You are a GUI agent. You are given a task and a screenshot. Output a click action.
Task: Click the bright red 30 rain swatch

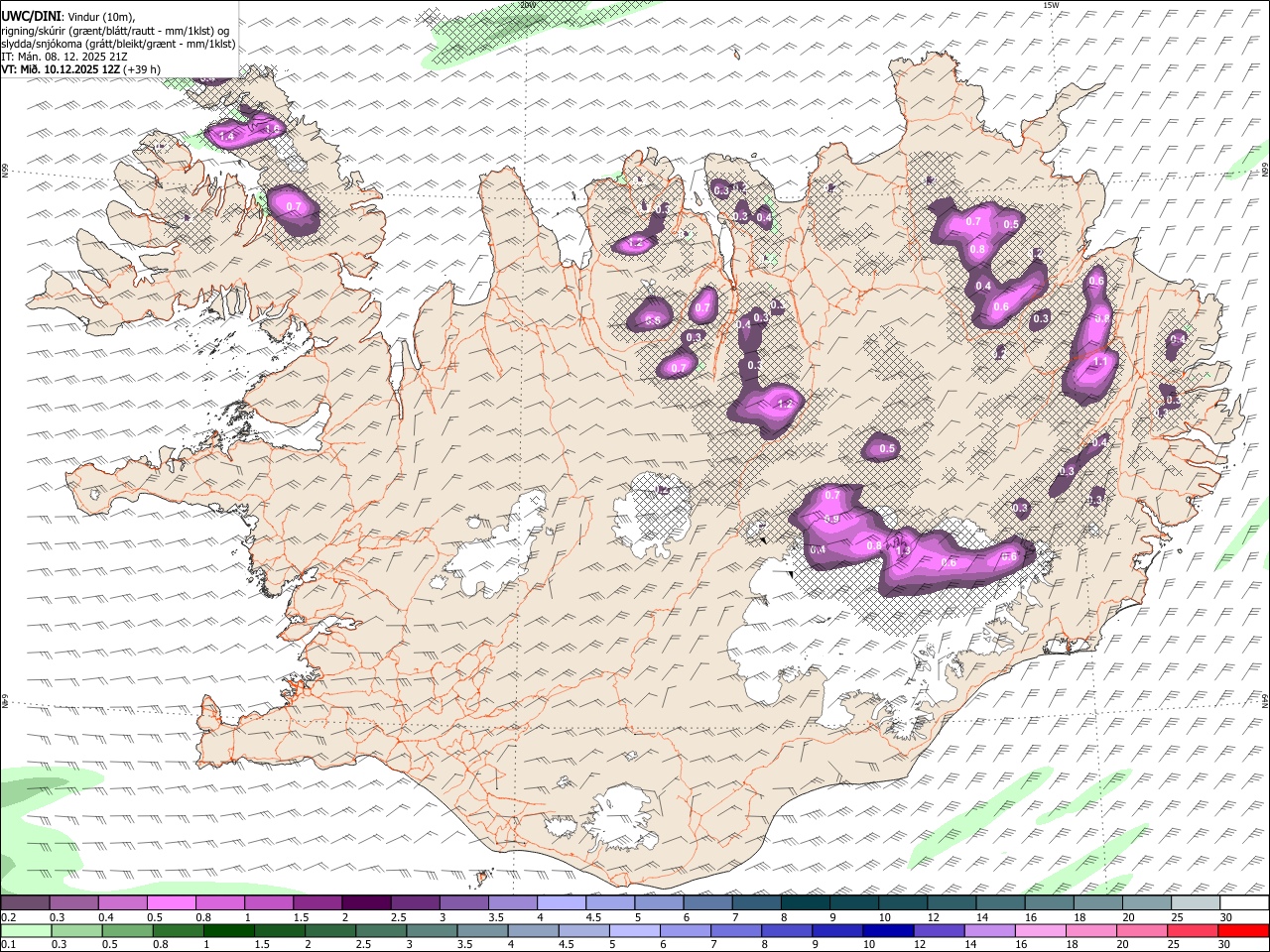click(1243, 930)
